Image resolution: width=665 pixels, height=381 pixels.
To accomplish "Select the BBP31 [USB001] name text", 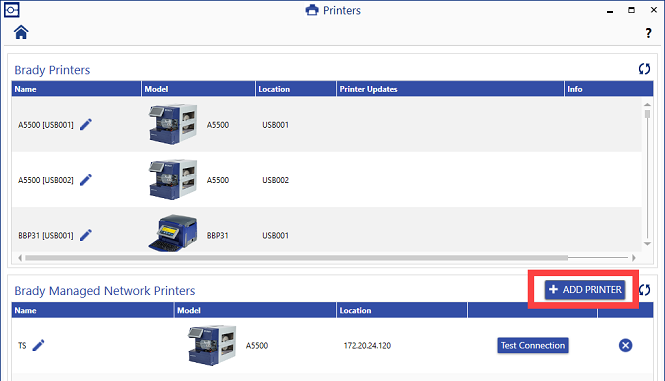I will pyautogui.click(x=45, y=235).
